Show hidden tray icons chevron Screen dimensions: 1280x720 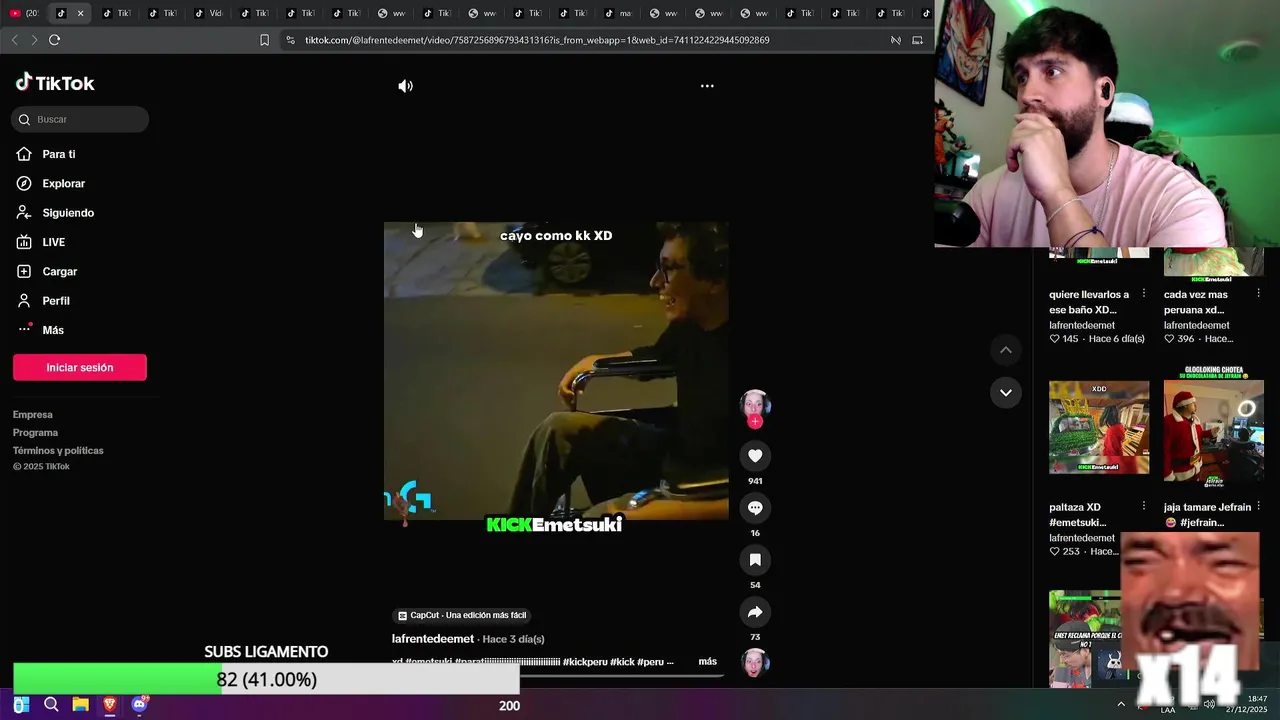tap(1121, 704)
